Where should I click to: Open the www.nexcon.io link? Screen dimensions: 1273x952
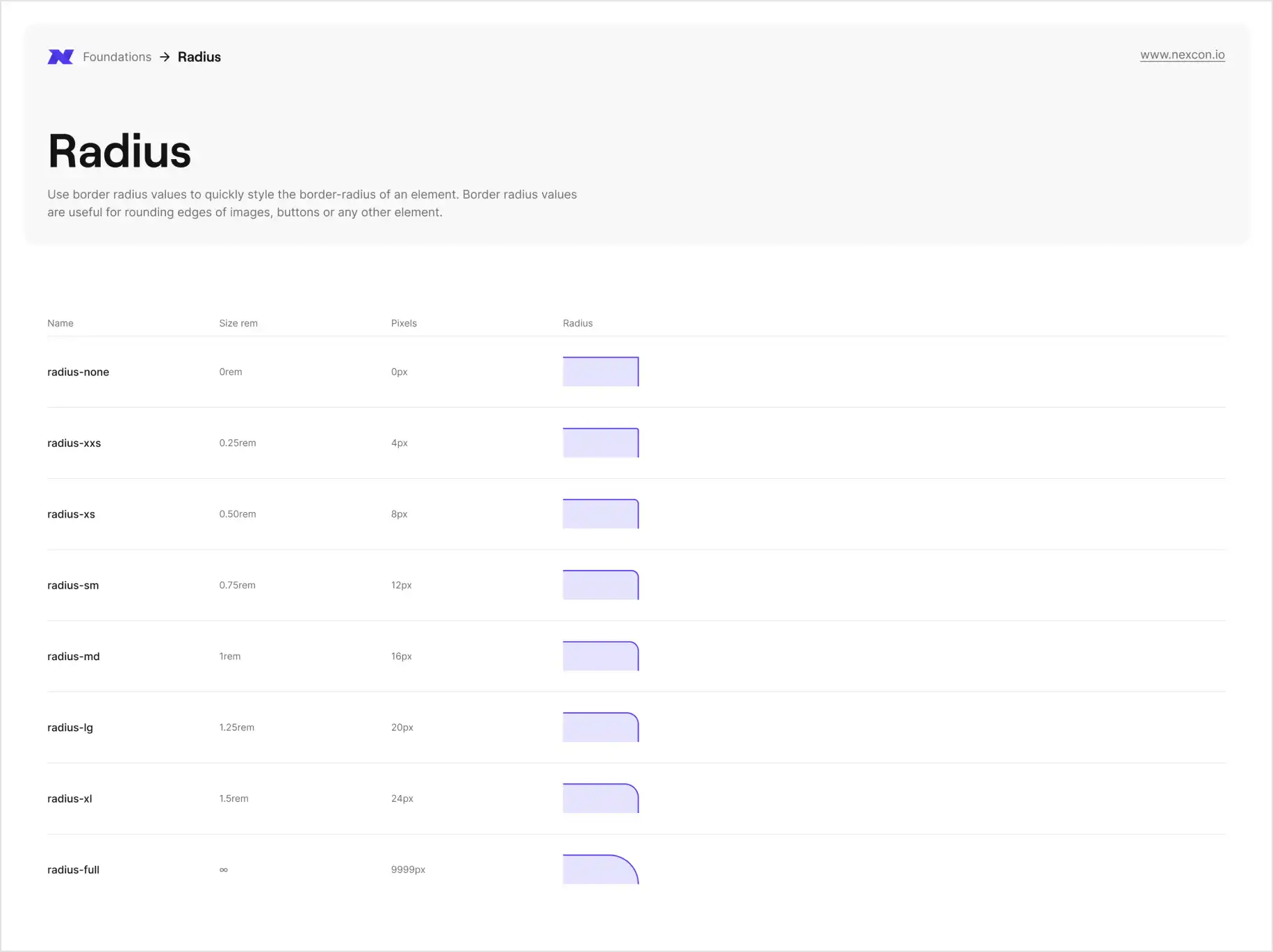1183,54
